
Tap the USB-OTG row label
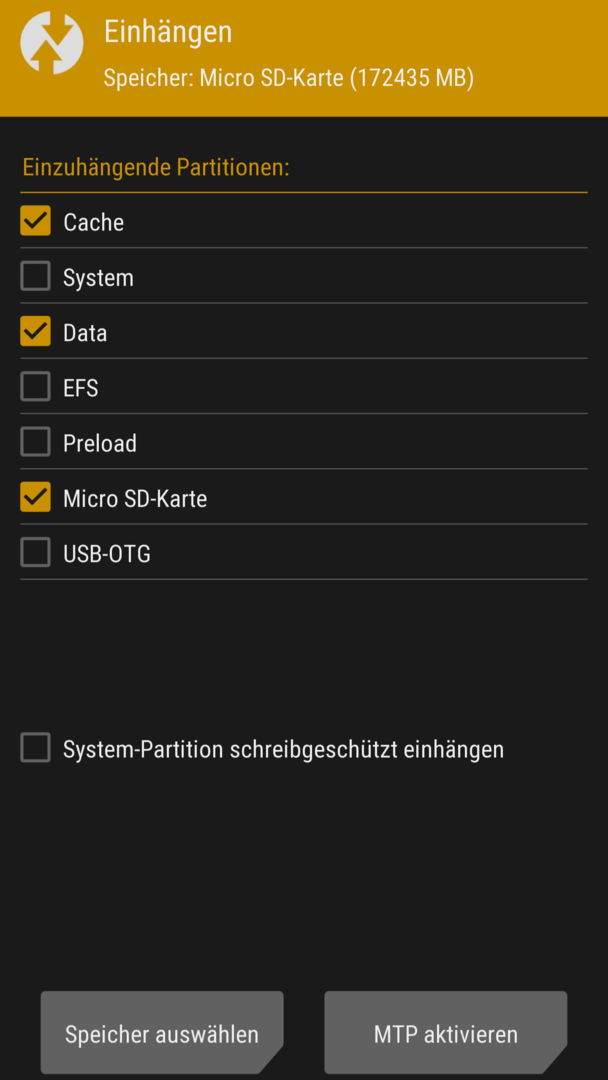(107, 554)
